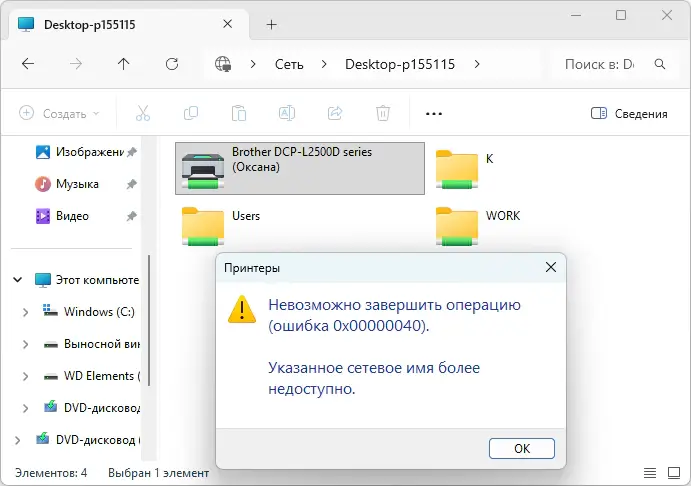The width and height of the screenshot is (691, 486).
Task: Click the Share toolbar icon
Action: pos(335,113)
